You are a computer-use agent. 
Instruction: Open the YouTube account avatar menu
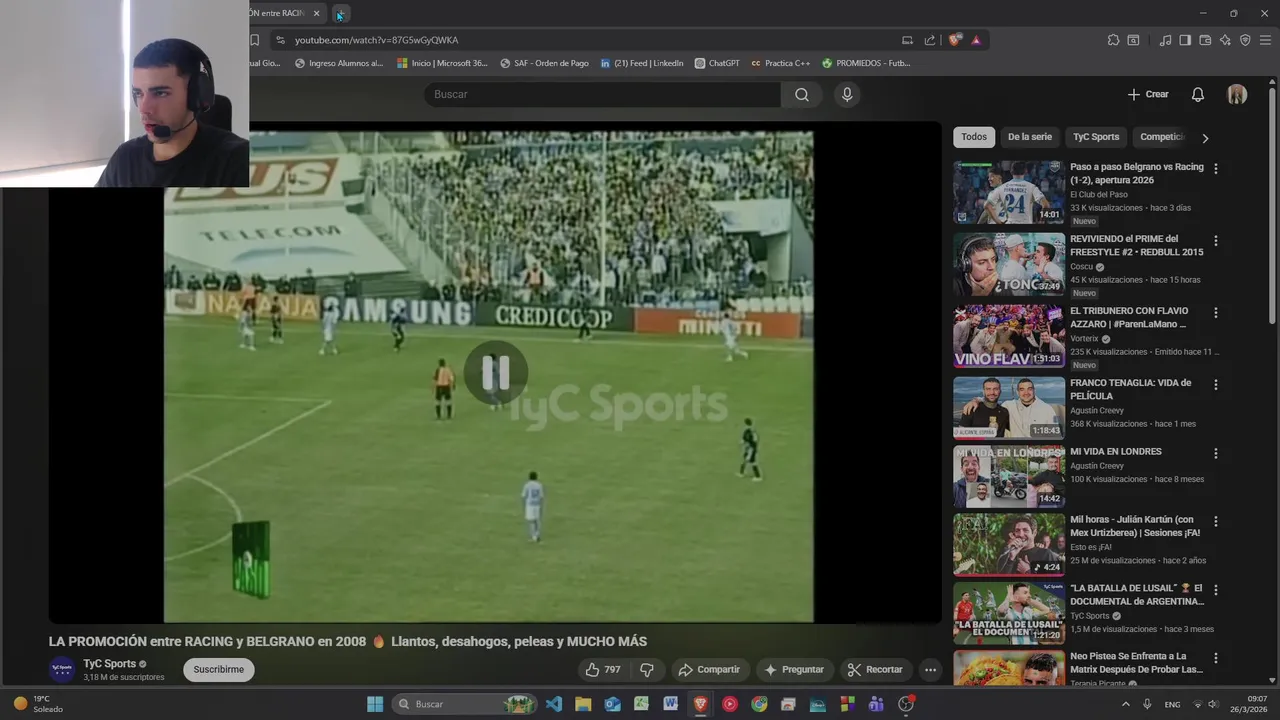coord(1237,94)
